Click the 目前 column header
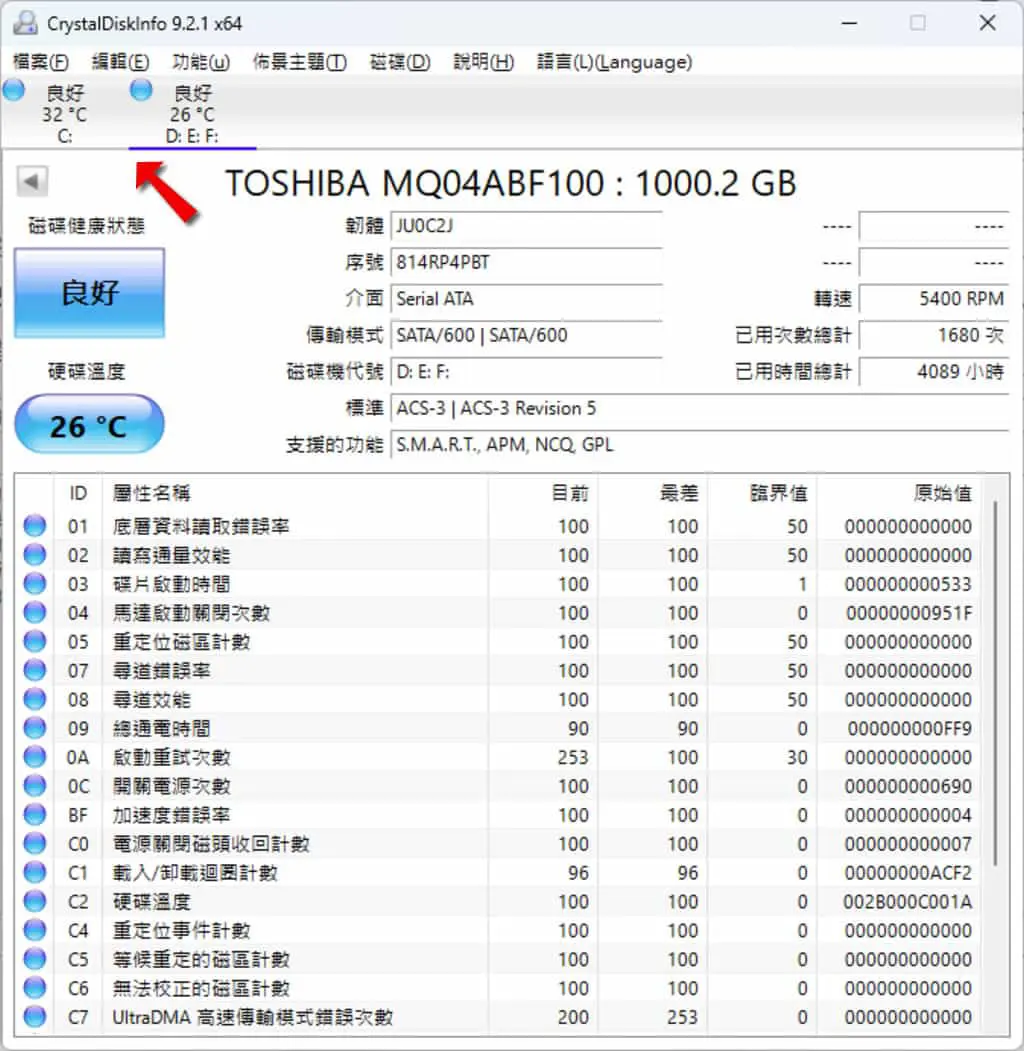The height and width of the screenshot is (1051, 1024). 543,493
